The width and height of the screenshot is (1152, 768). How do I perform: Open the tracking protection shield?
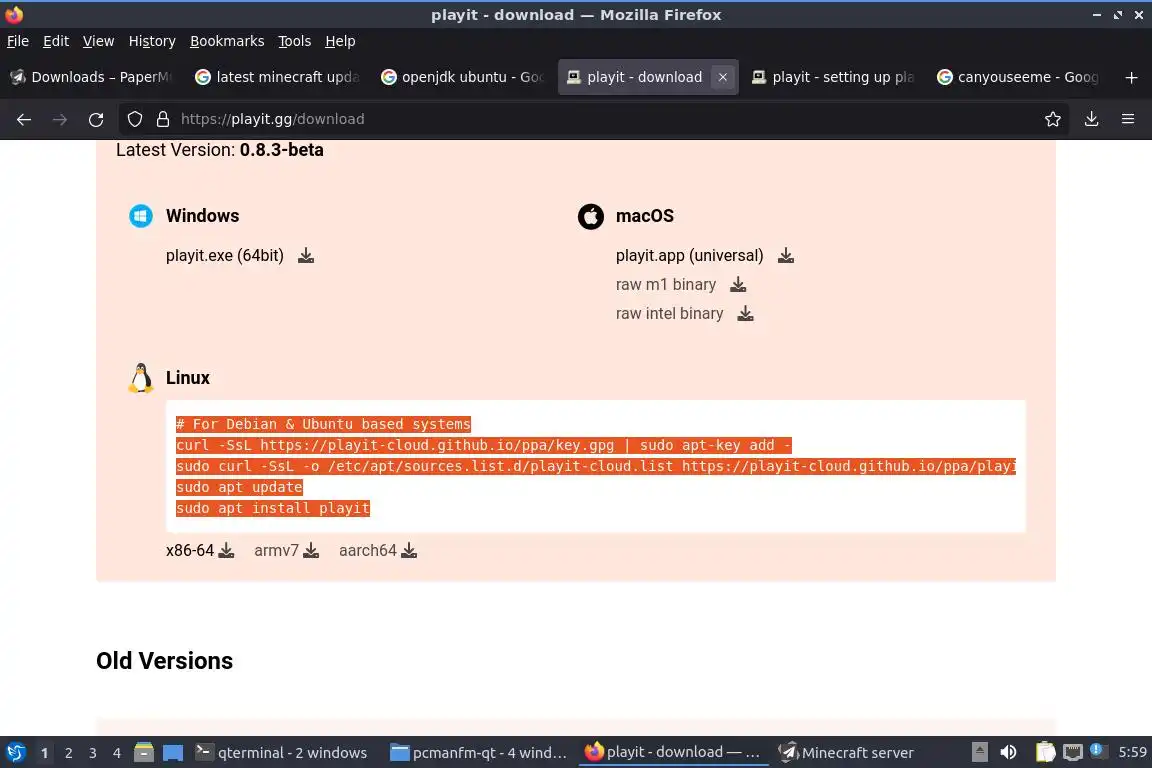point(134,119)
